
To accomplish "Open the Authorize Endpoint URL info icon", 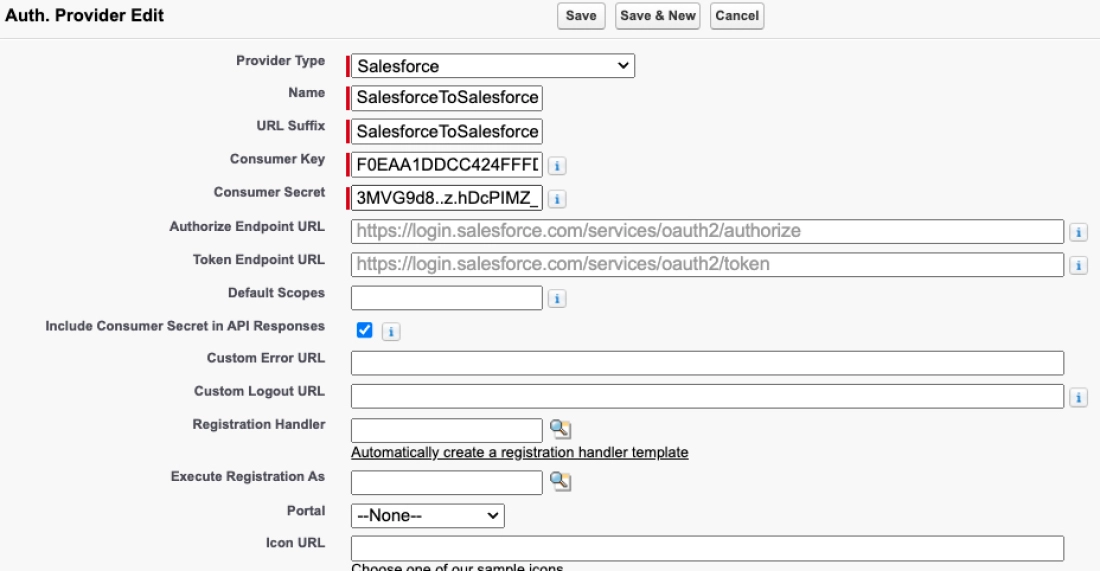I will (x=1078, y=232).
